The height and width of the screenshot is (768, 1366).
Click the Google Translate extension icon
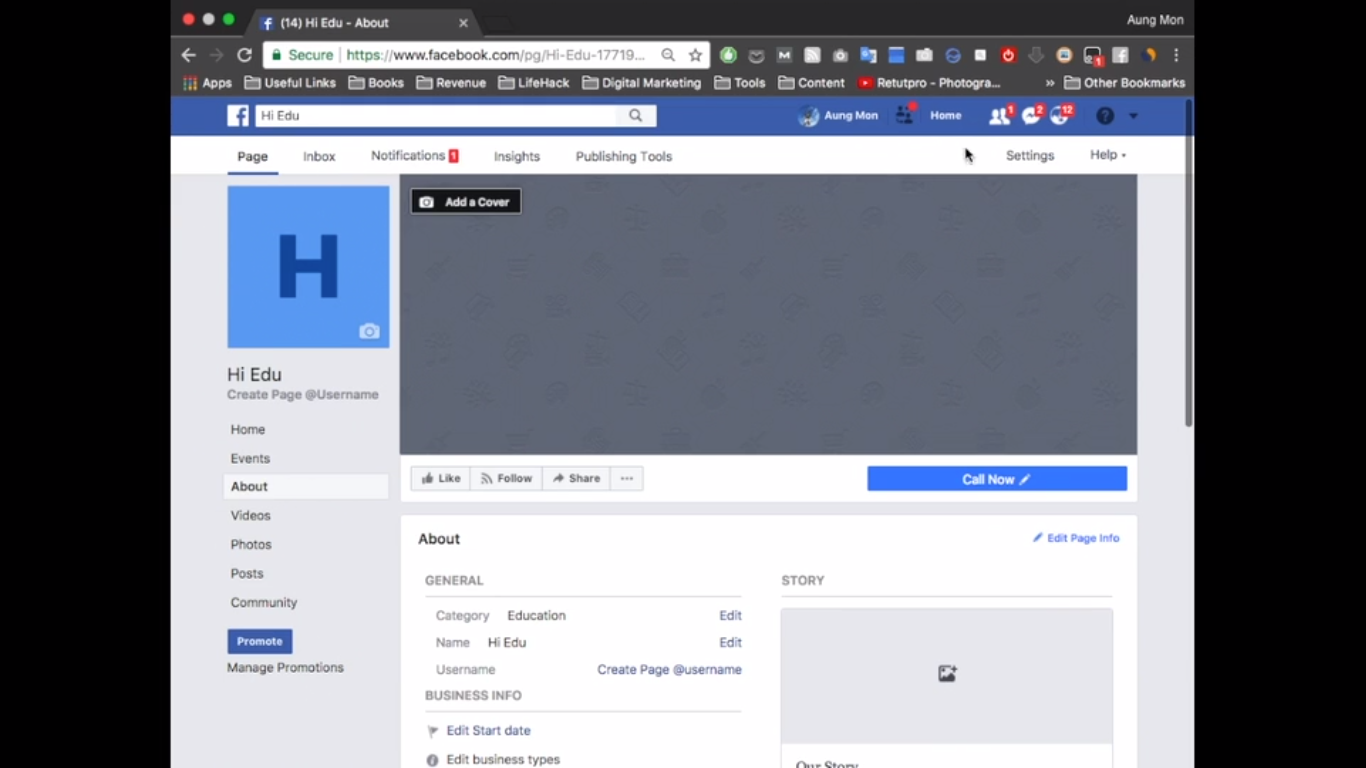click(x=868, y=55)
